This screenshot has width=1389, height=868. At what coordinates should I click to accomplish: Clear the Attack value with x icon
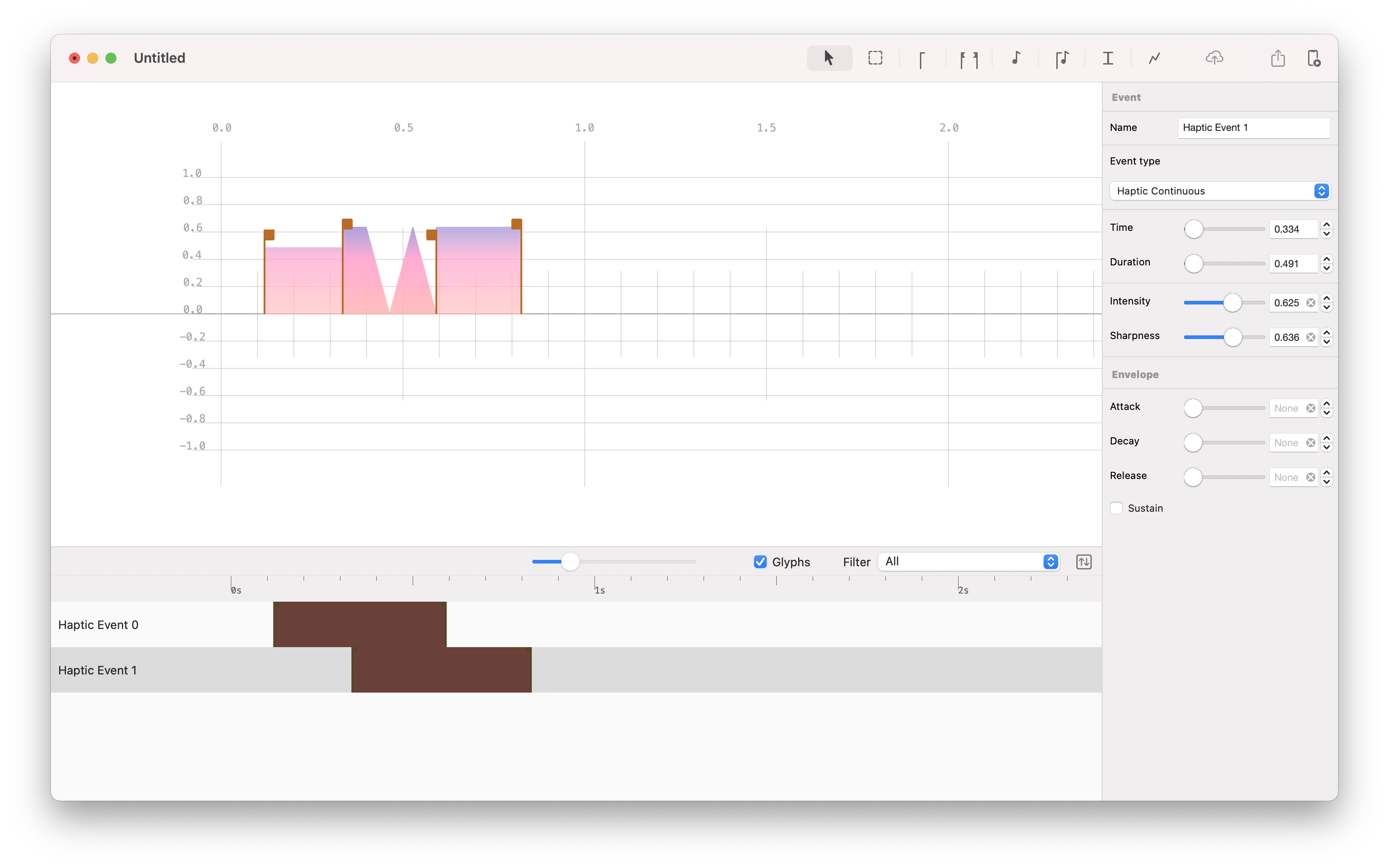pyautogui.click(x=1310, y=408)
